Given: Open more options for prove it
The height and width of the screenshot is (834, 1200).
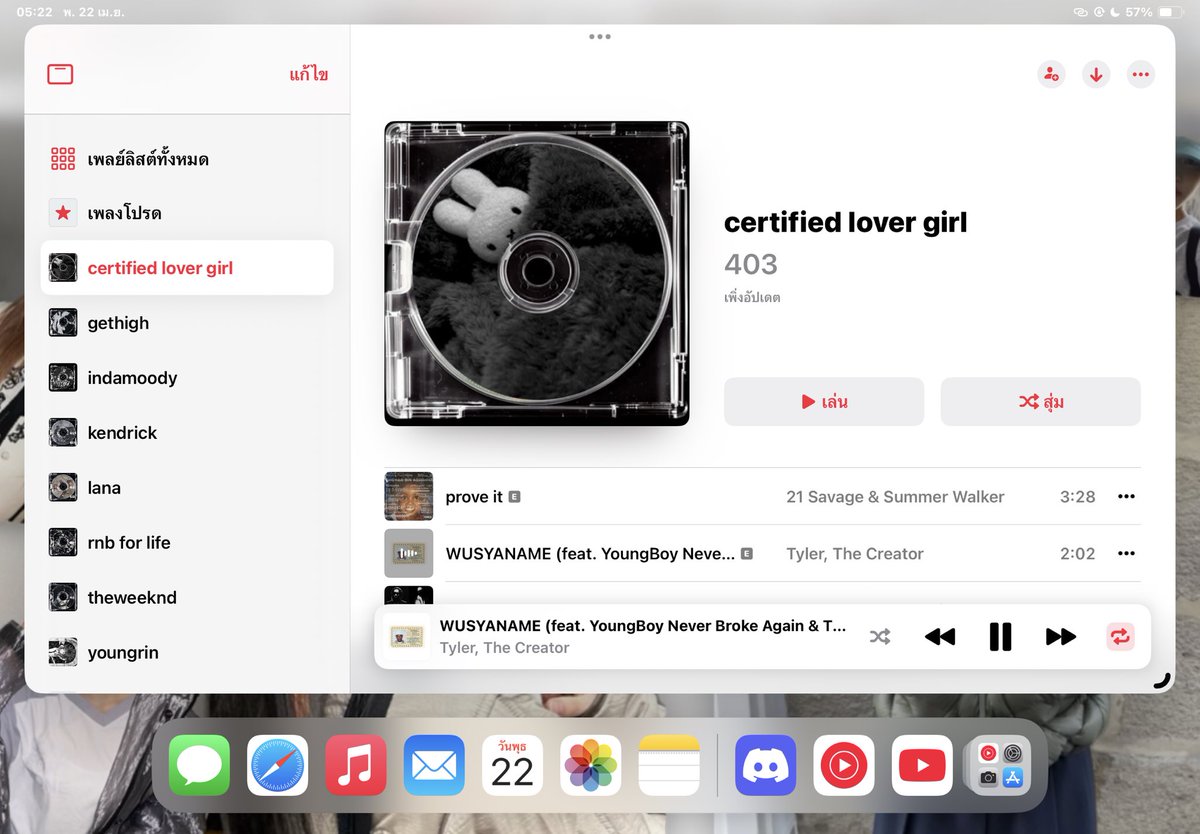Looking at the screenshot, I should 1127,497.
